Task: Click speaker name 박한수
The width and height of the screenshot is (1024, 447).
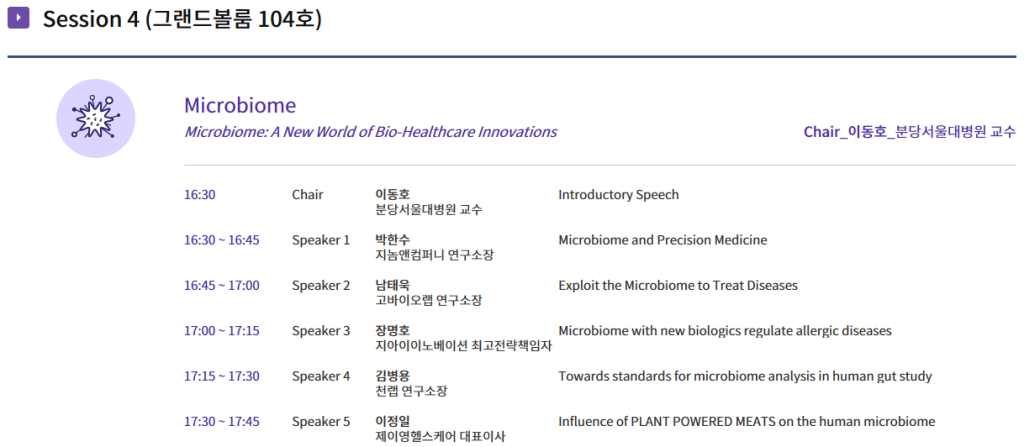Action: coord(392,240)
